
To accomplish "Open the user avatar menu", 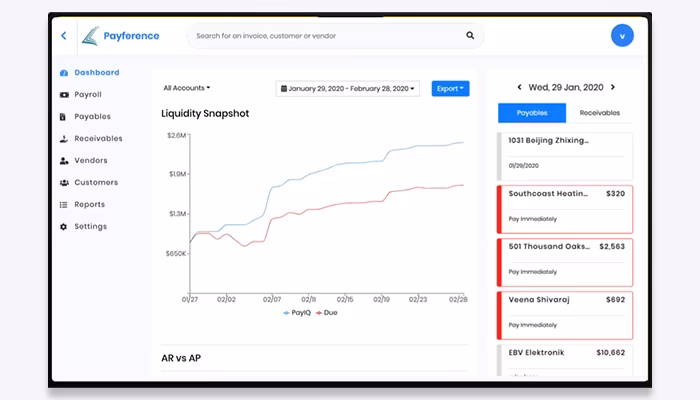I will coord(622,36).
